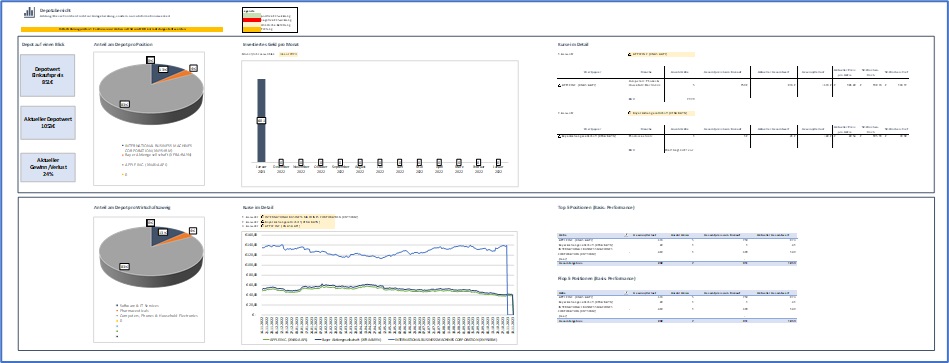Screen dimensions: 949x363
Task: Click the APPLE INC legend entry of position pie
Action: (145, 165)
